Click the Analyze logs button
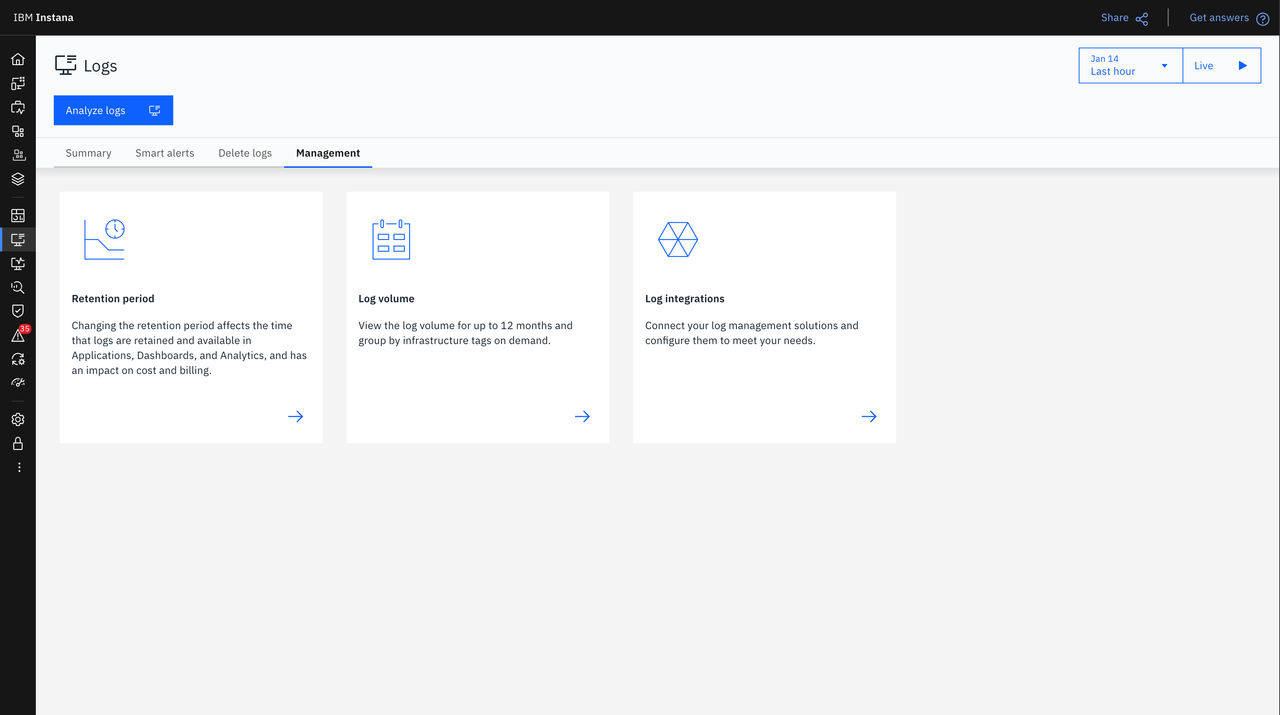1280x715 pixels. tap(113, 110)
